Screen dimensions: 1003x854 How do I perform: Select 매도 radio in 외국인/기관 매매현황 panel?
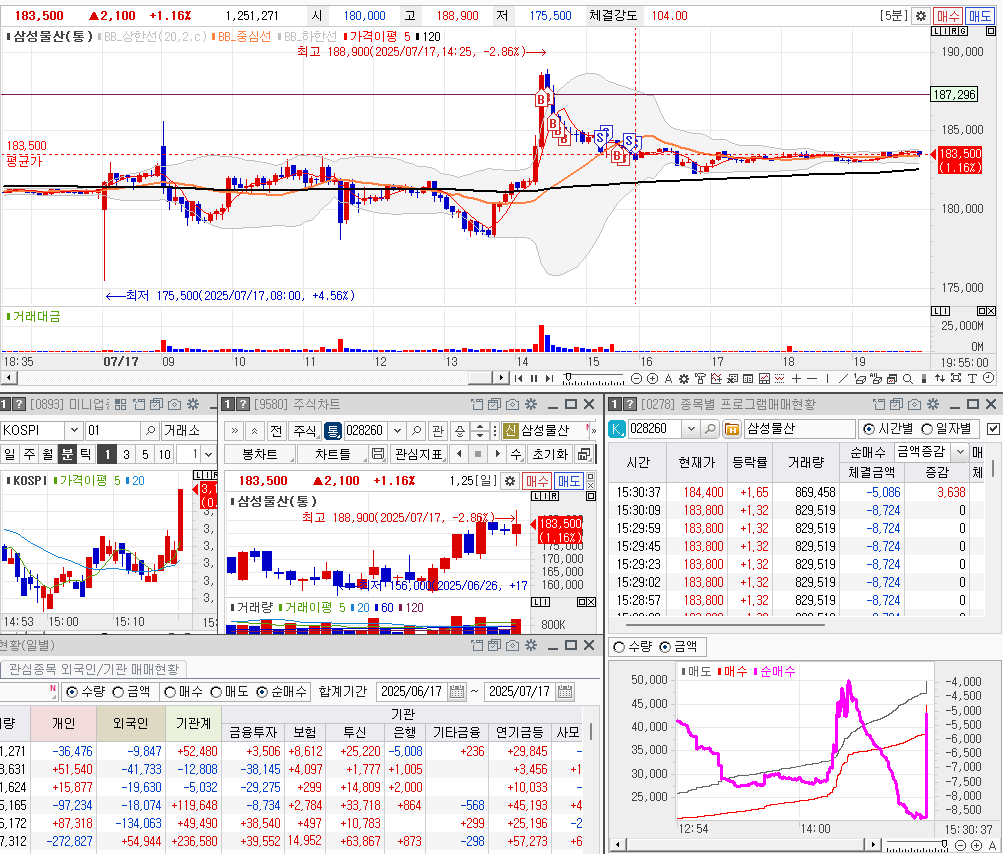click(x=216, y=692)
